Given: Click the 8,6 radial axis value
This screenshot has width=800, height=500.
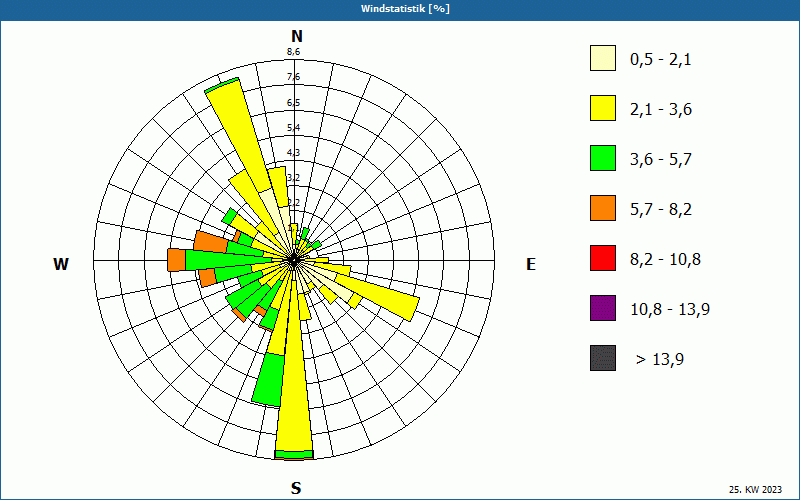Looking at the screenshot, I should click(293, 52).
